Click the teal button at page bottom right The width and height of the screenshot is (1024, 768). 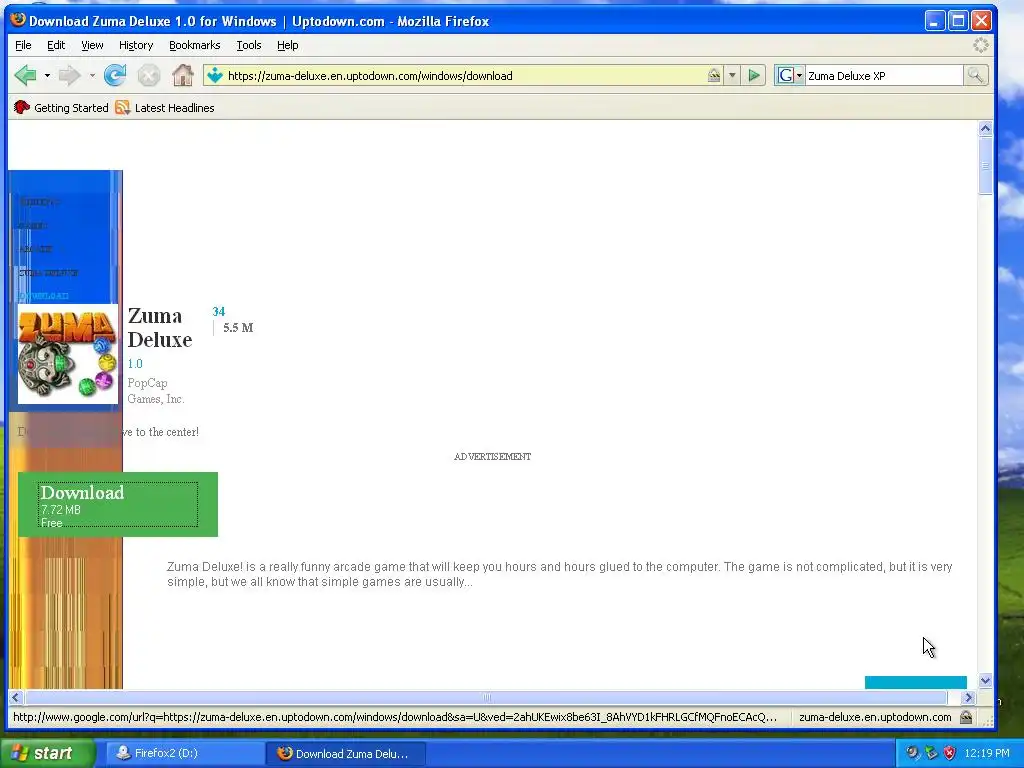point(916,682)
